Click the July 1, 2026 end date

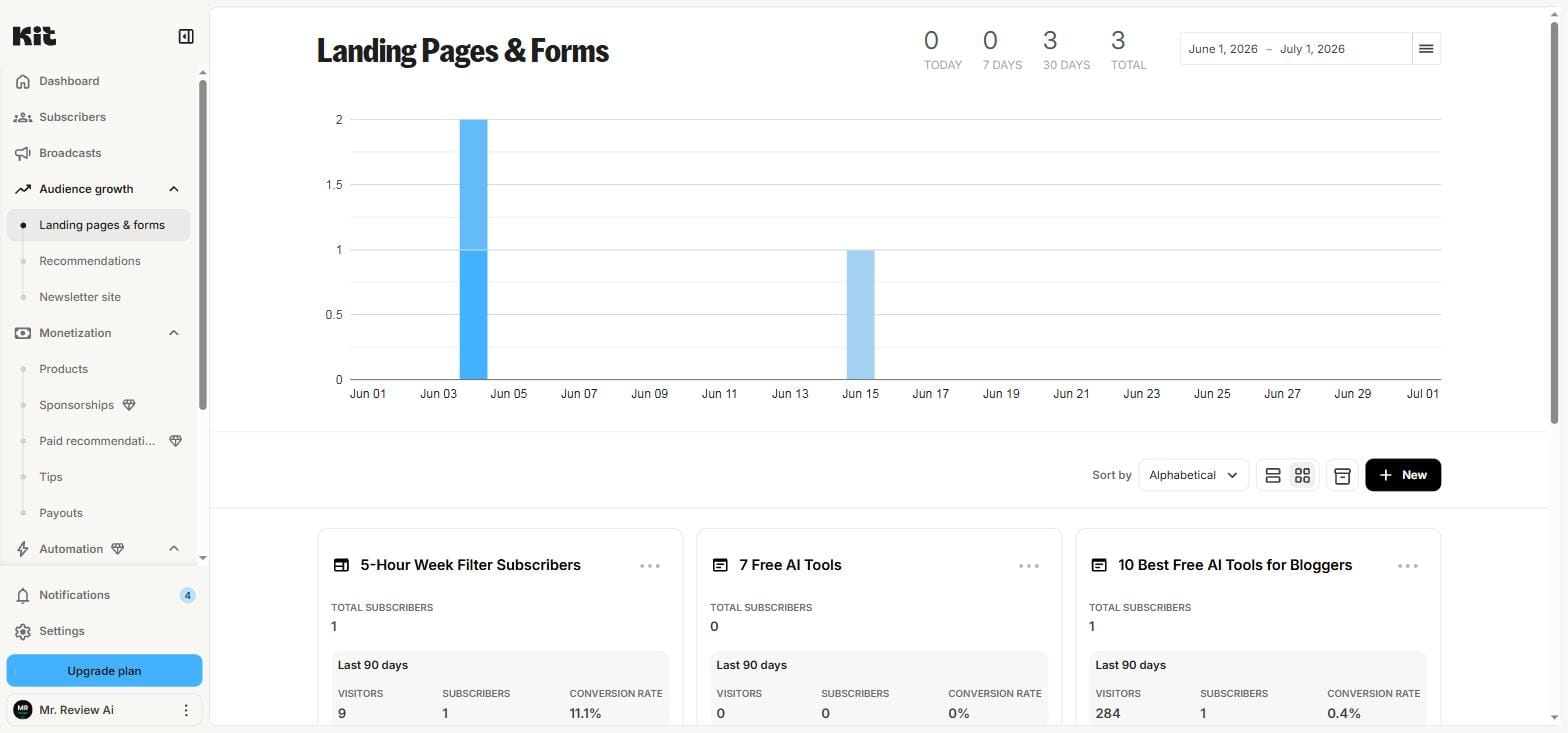tap(1312, 49)
